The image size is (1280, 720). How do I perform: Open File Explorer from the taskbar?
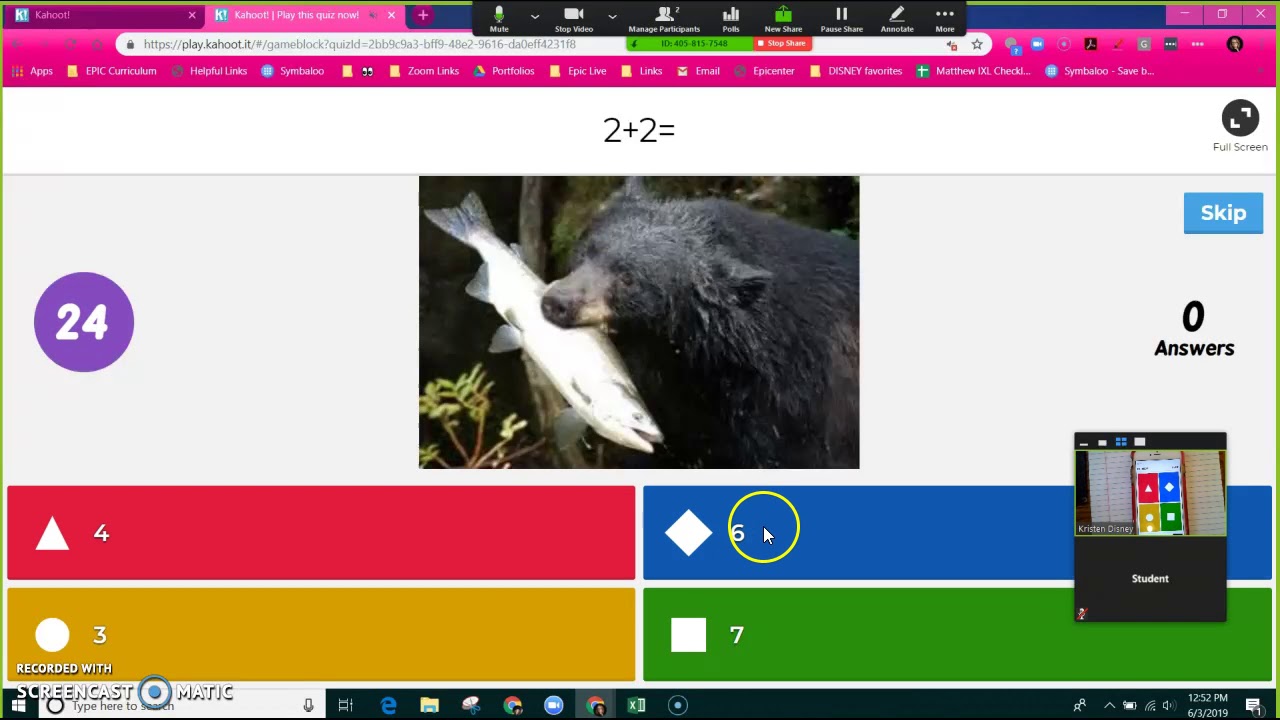[x=429, y=705]
